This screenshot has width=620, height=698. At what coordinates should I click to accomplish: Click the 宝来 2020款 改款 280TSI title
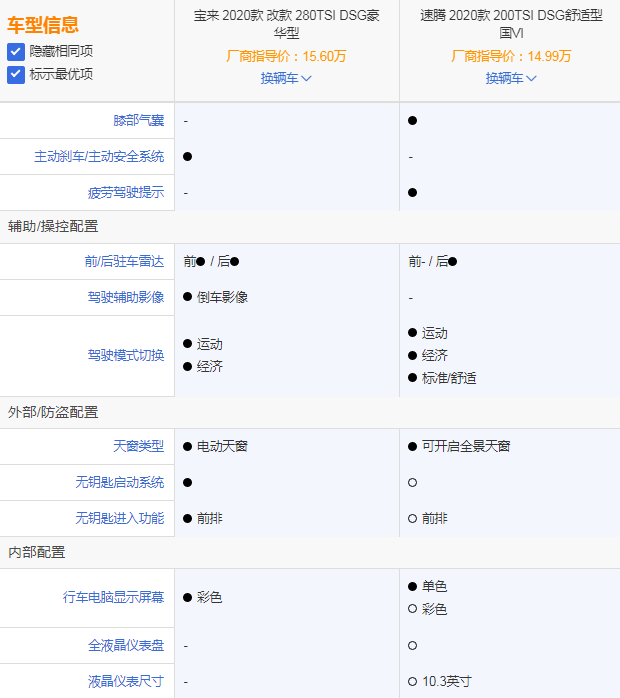coord(286,24)
